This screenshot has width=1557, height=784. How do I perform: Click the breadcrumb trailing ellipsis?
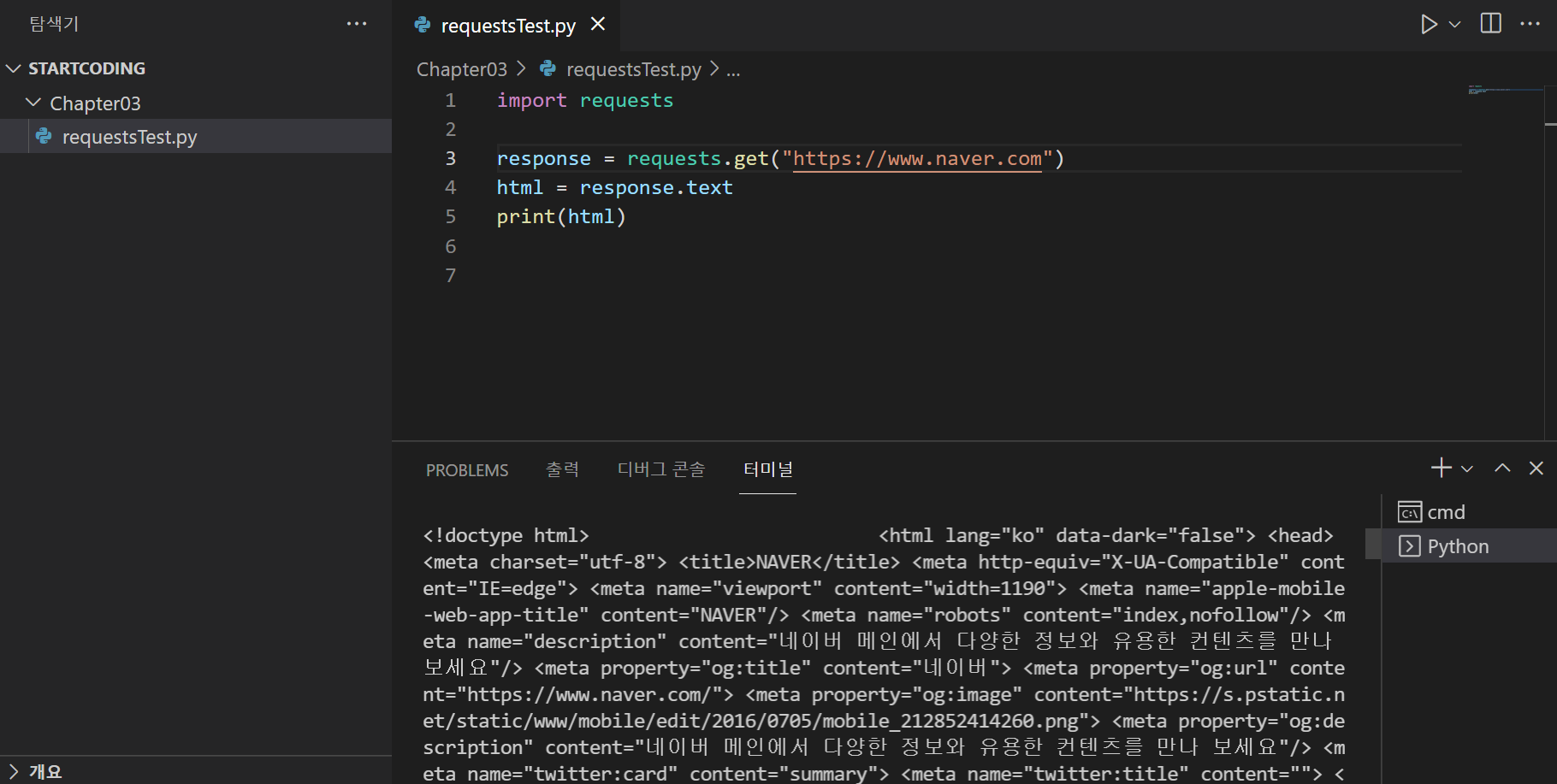click(733, 71)
